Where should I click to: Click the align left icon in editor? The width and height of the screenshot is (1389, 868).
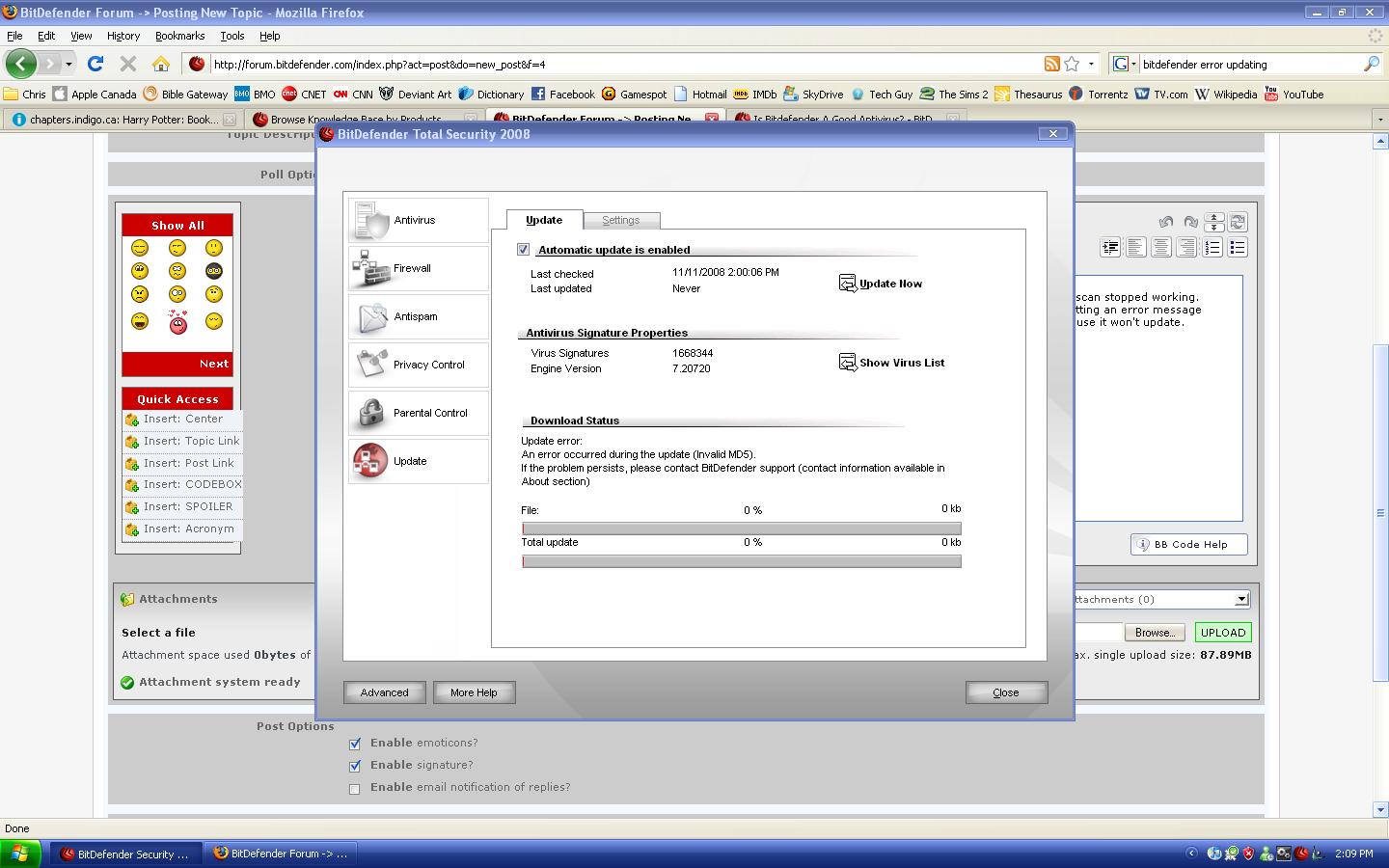coord(1136,248)
